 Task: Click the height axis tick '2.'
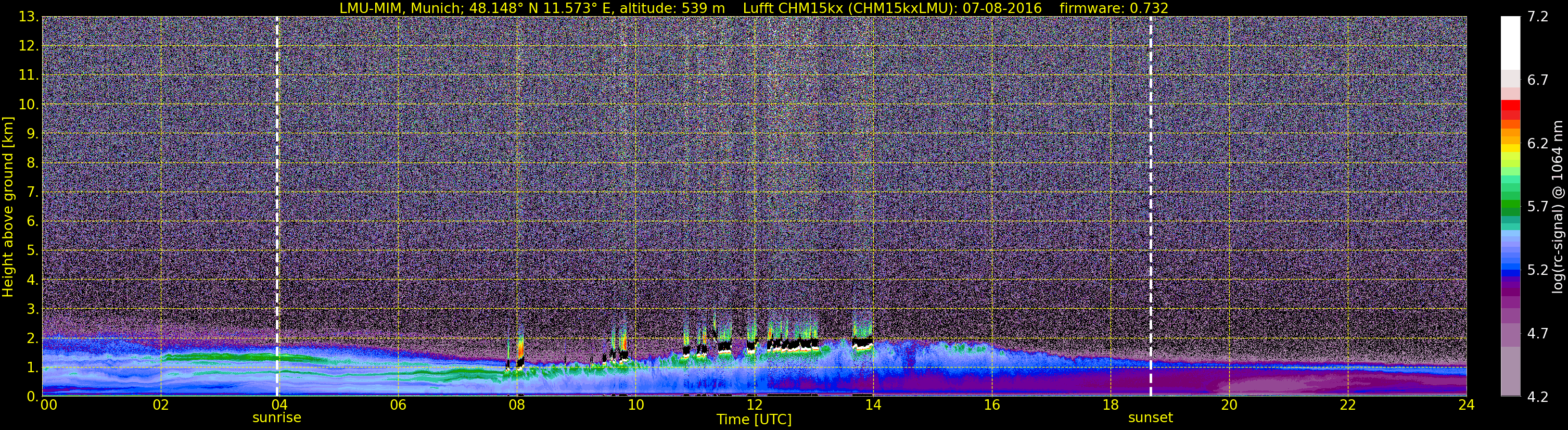pos(33,338)
